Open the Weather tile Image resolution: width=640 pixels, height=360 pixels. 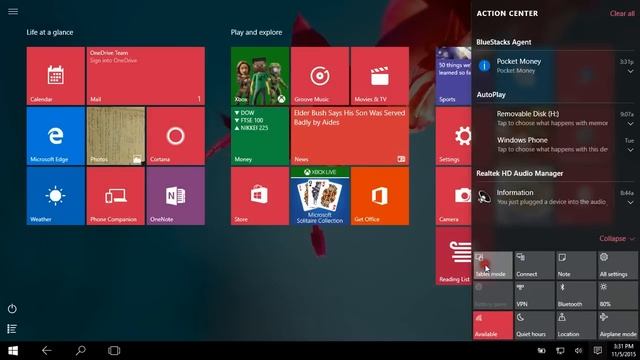pos(56,196)
